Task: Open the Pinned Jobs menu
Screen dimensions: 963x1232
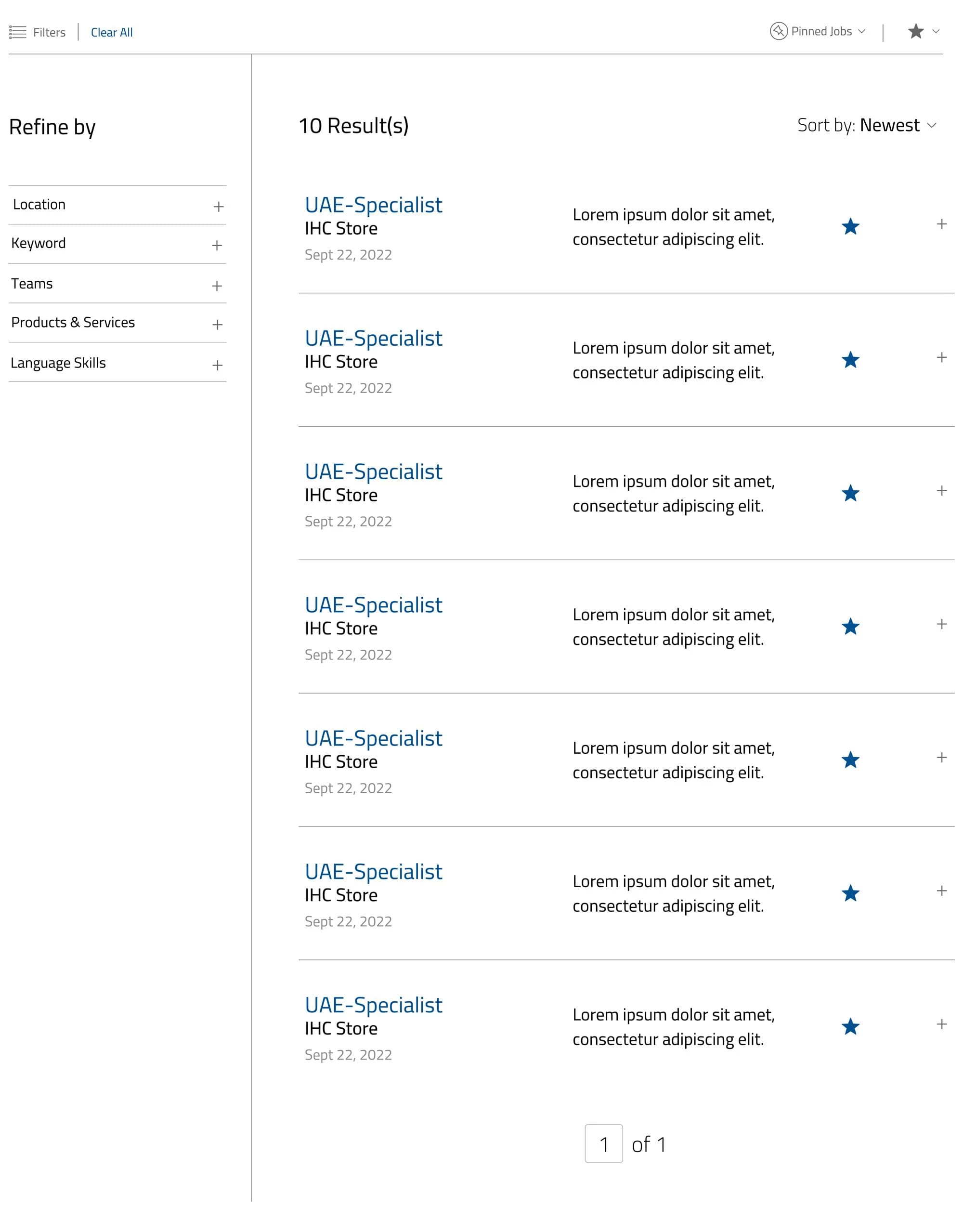Action: pyautogui.click(x=818, y=31)
